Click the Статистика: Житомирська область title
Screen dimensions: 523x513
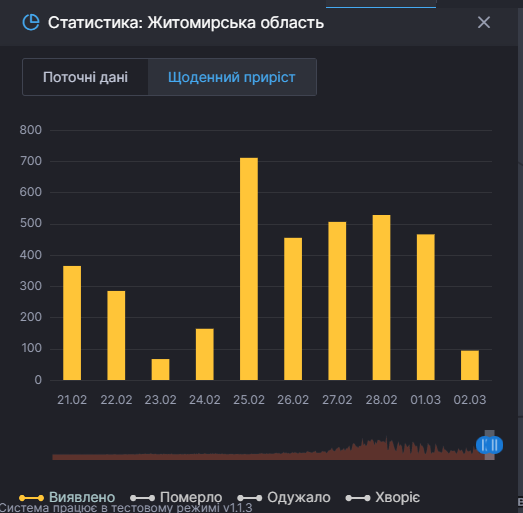tap(186, 23)
